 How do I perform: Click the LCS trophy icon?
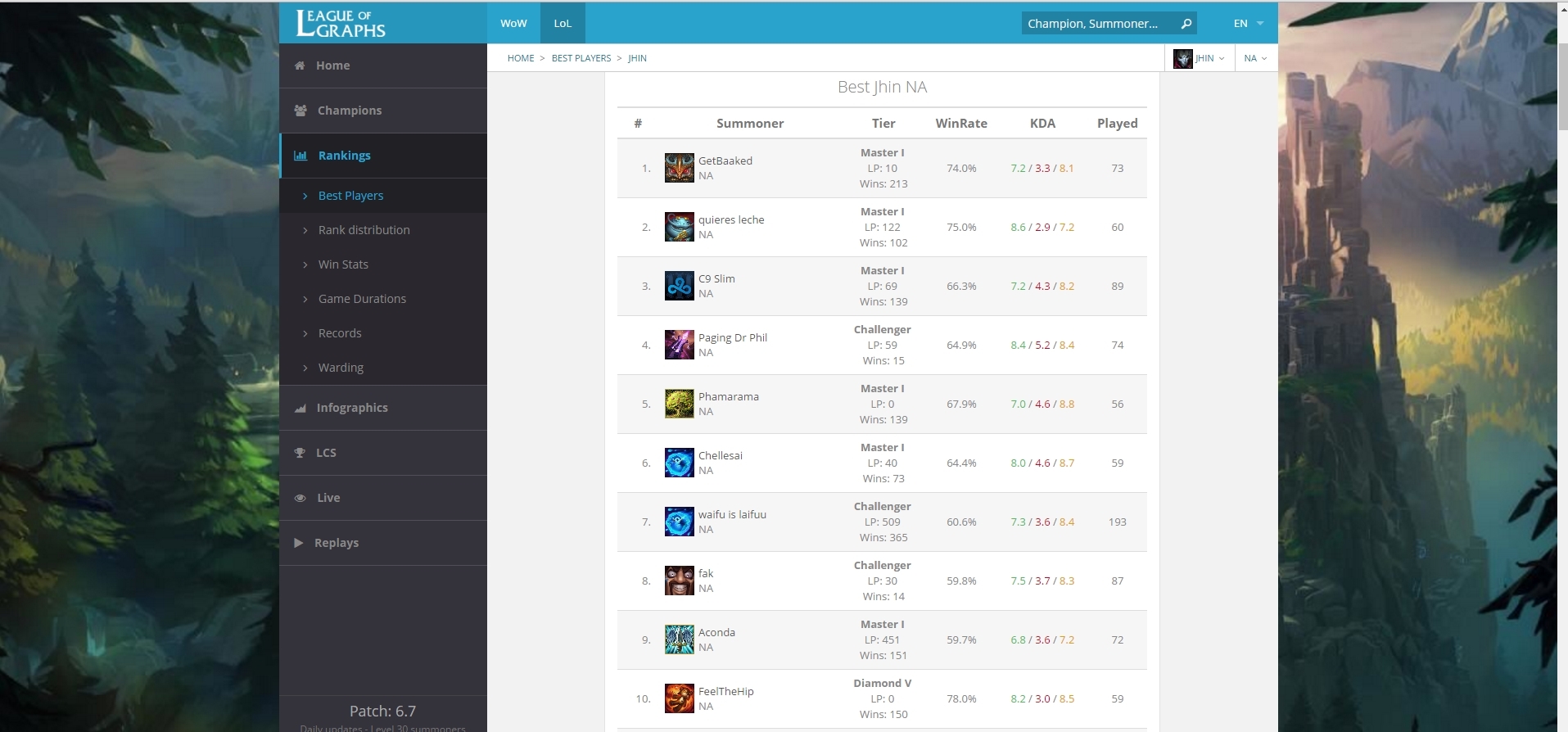(x=300, y=453)
